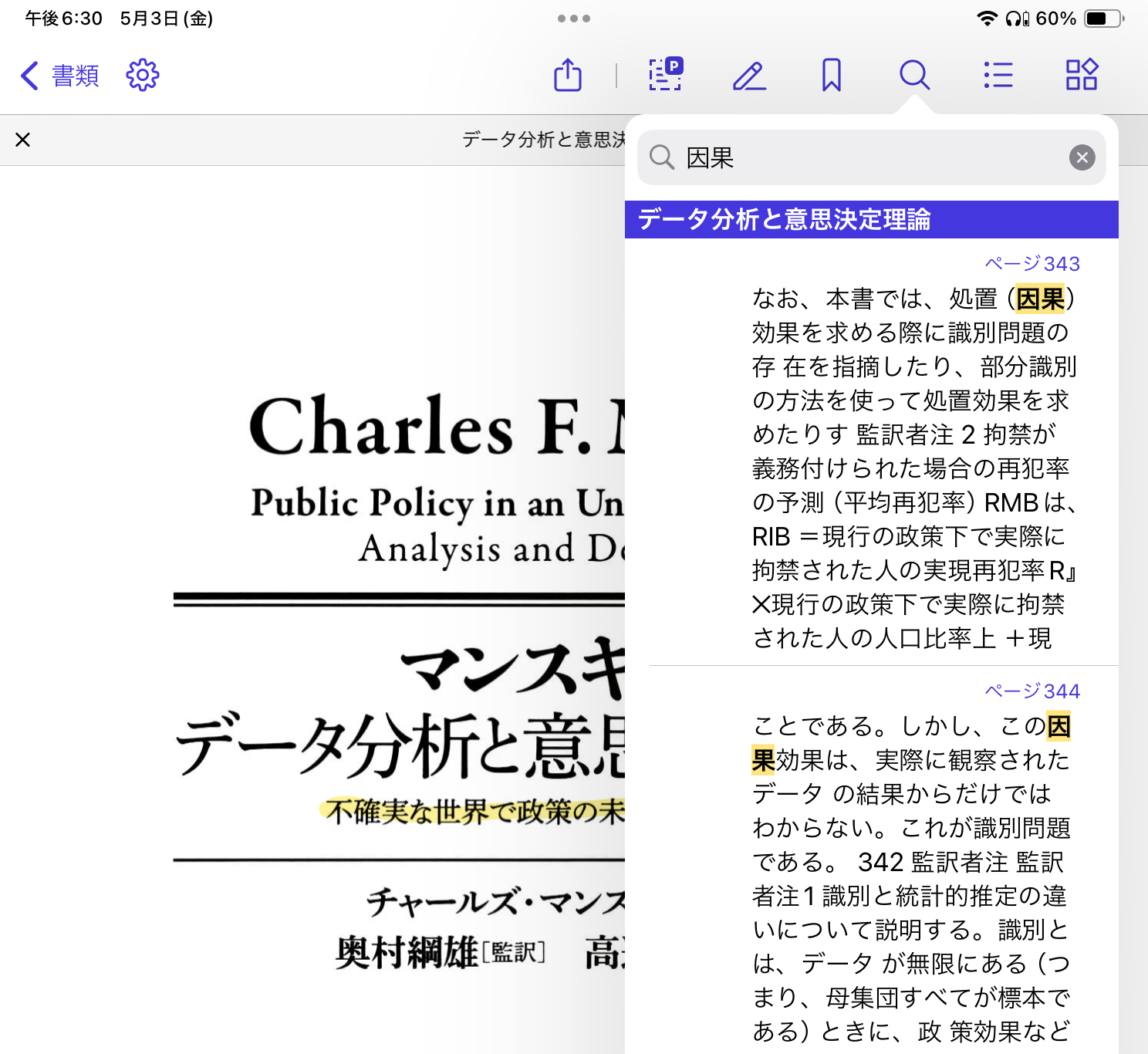The width and height of the screenshot is (1148, 1054).
Task: Open the settings gear icon
Action: point(143,76)
